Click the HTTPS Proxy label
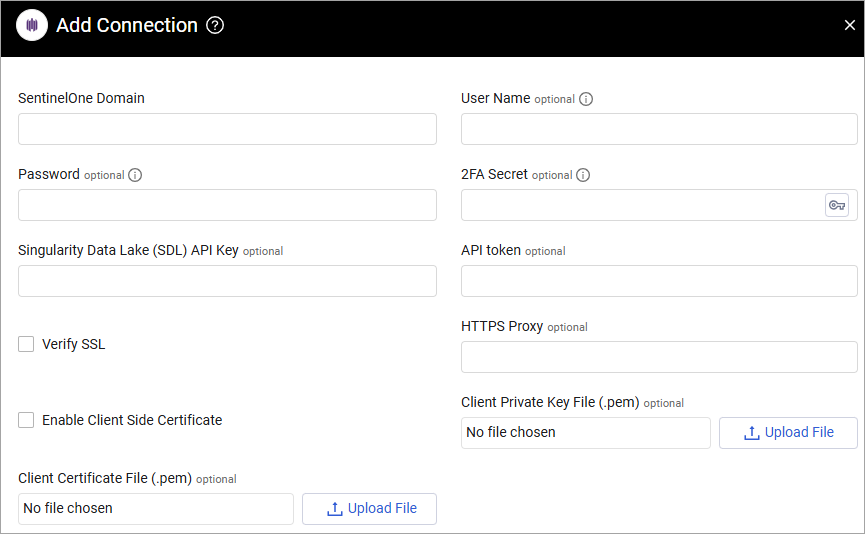The image size is (865, 534). (x=502, y=327)
